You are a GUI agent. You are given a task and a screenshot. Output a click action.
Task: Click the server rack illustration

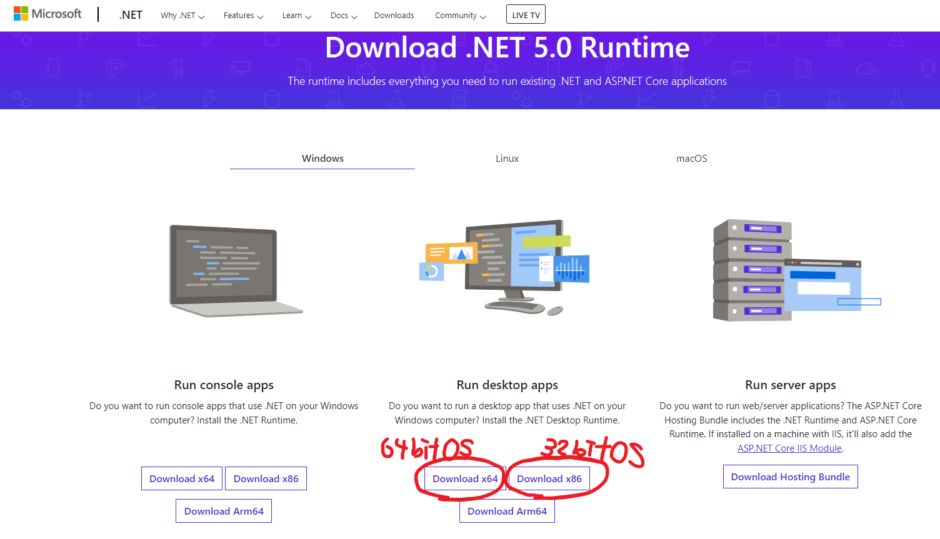(790, 270)
